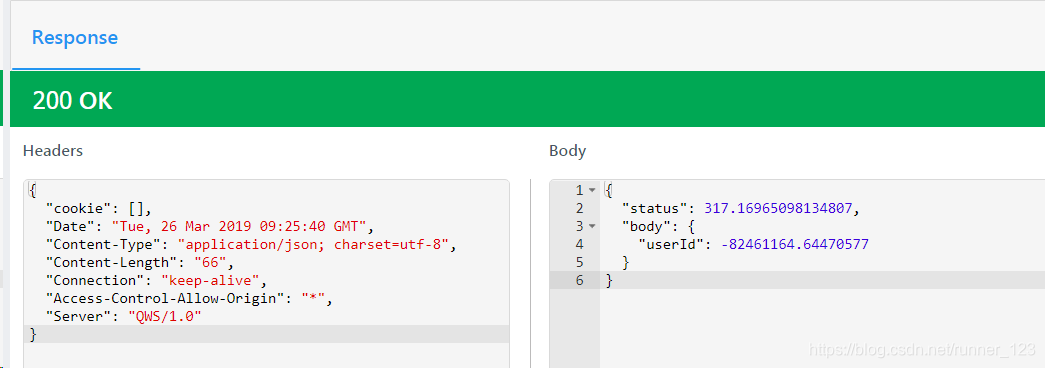Click line number 4 in the Body gutter
Viewport: 1045px width, 368px height.
click(579, 245)
